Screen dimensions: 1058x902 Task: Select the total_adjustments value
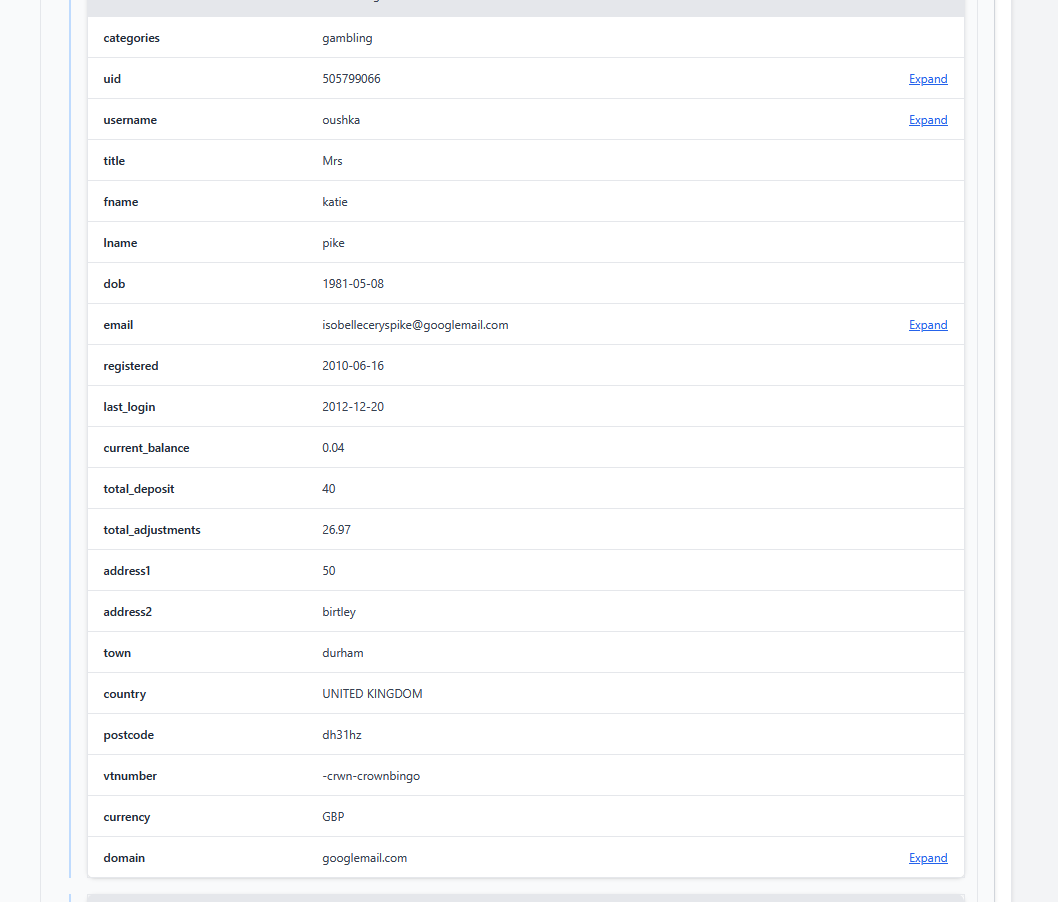point(336,530)
